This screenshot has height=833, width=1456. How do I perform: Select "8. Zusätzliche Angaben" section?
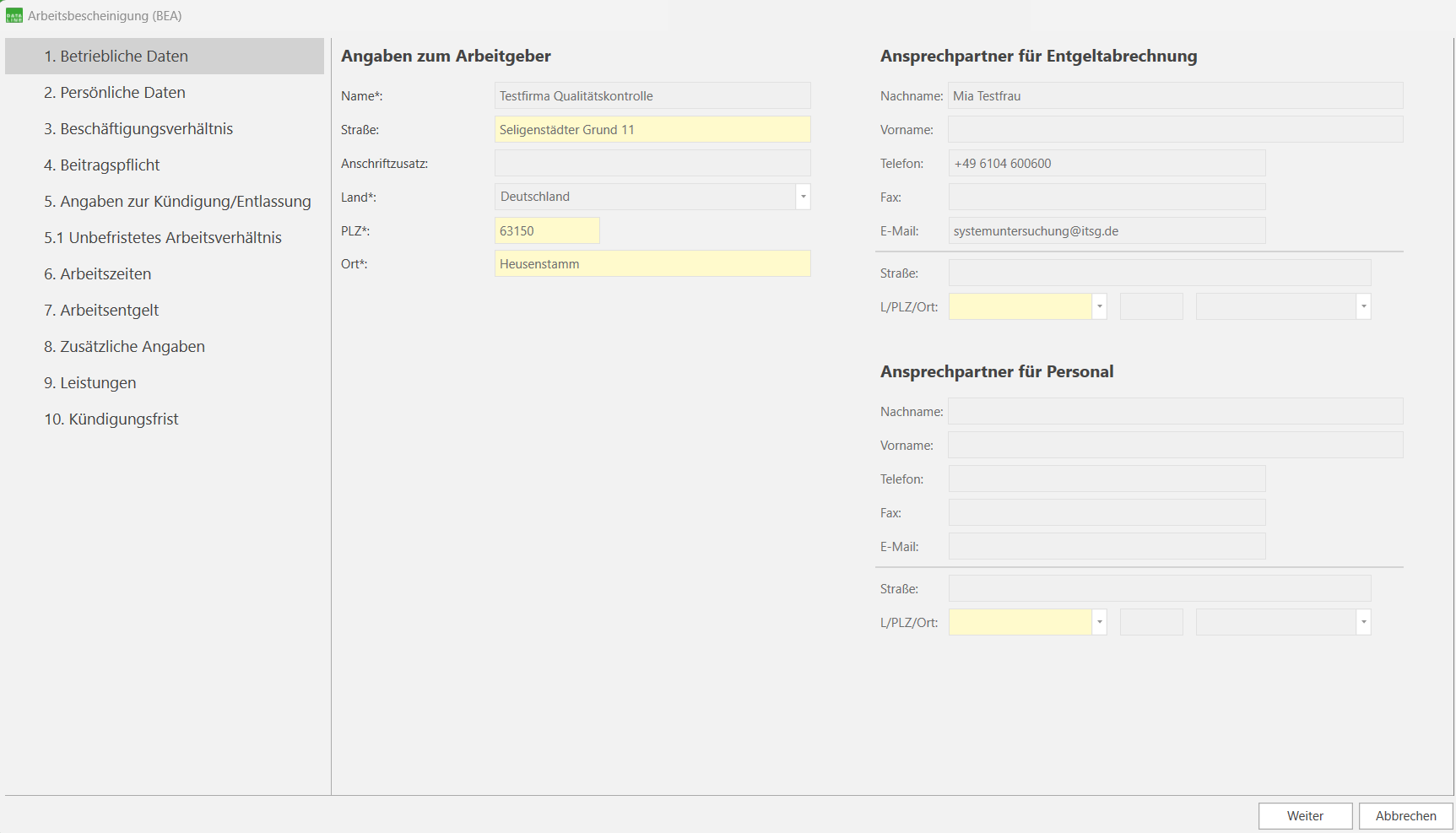(124, 346)
